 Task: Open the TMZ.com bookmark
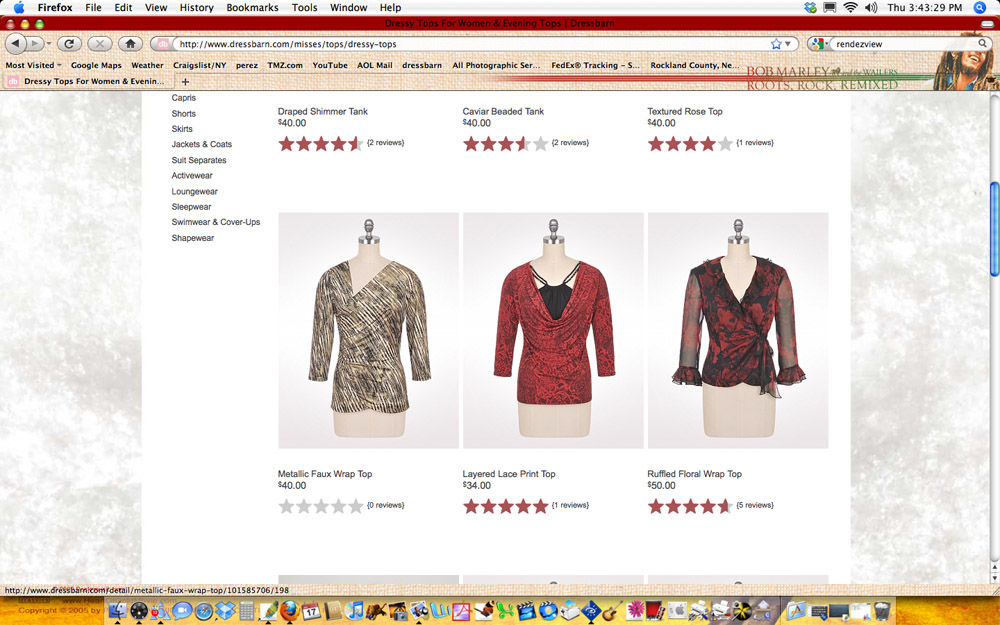point(285,65)
